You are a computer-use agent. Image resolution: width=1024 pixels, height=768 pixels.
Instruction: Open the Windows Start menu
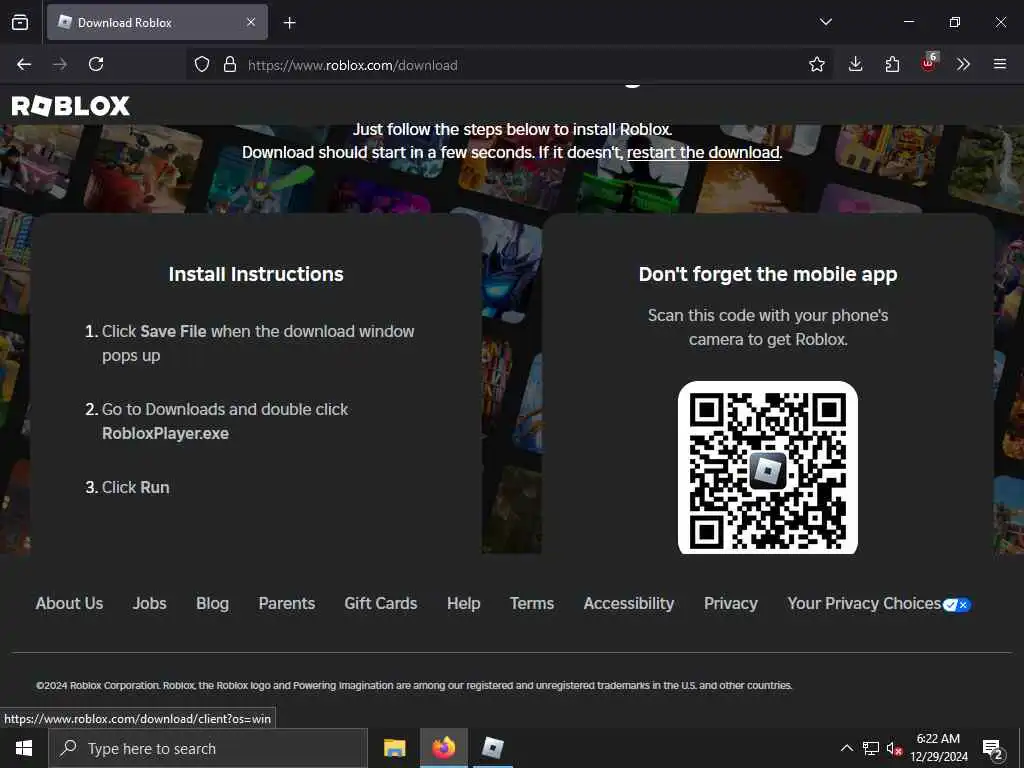pyautogui.click(x=24, y=748)
